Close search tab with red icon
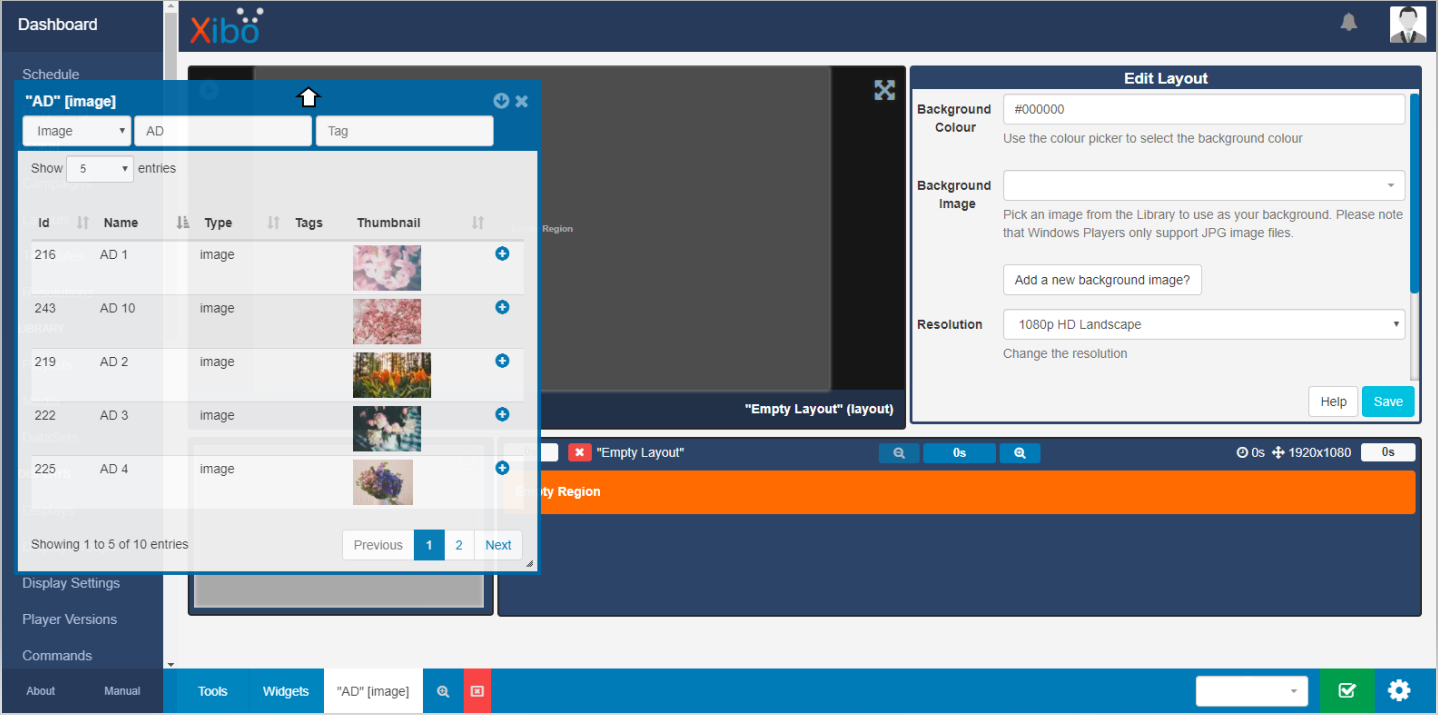 477,691
